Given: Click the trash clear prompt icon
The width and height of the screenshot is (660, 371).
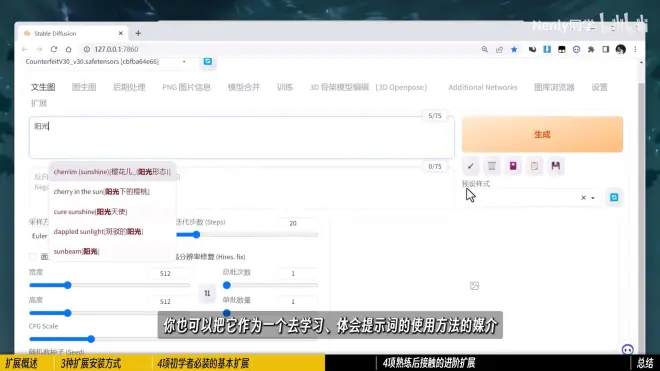Looking at the screenshot, I should 492,166.
